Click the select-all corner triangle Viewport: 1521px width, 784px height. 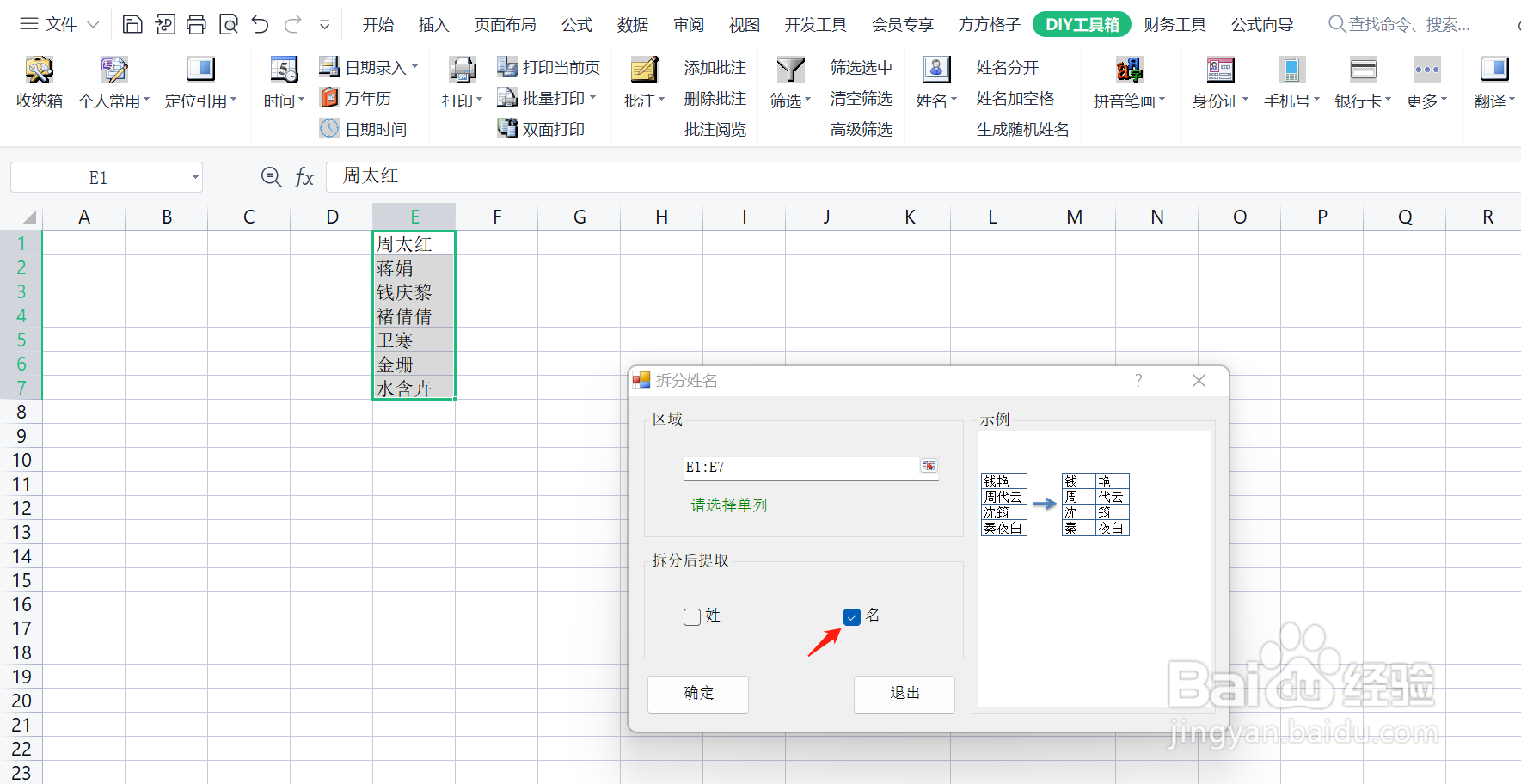(28, 217)
